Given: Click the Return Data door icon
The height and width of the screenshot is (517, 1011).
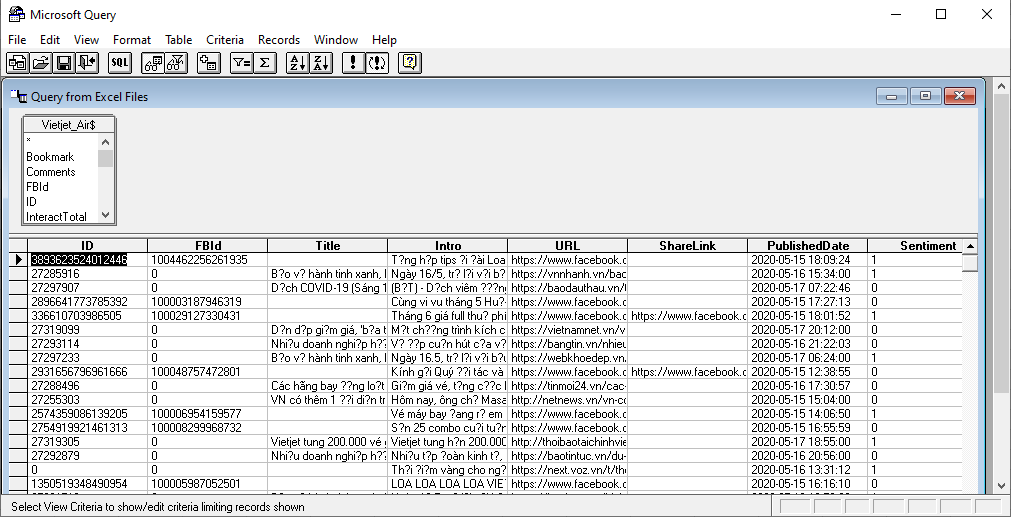Looking at the screenshot, I should [x=87, y=63].
